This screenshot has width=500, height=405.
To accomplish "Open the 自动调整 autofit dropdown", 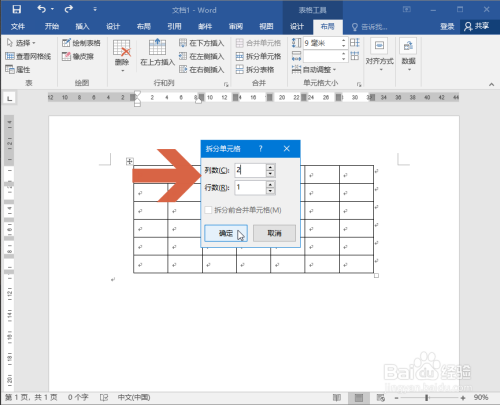I will coord(314,70).
